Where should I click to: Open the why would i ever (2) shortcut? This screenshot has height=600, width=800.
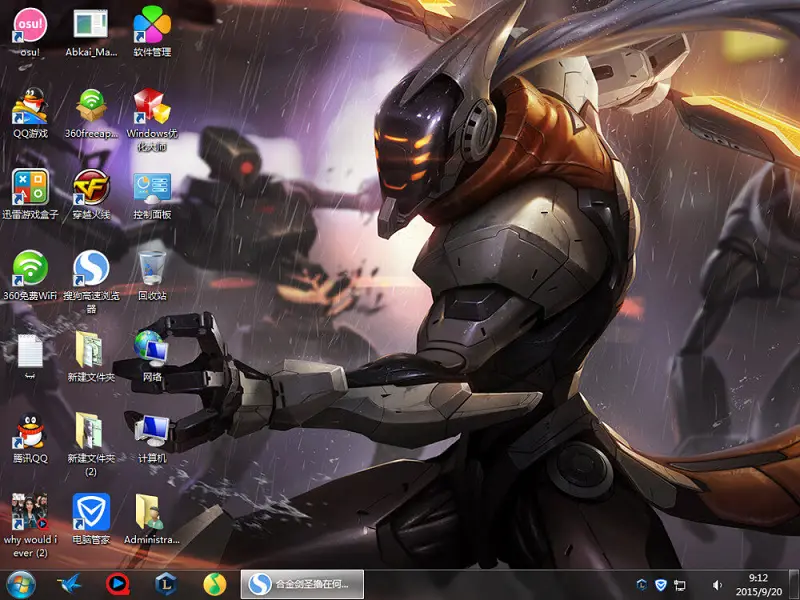click(x=30, y=526)
